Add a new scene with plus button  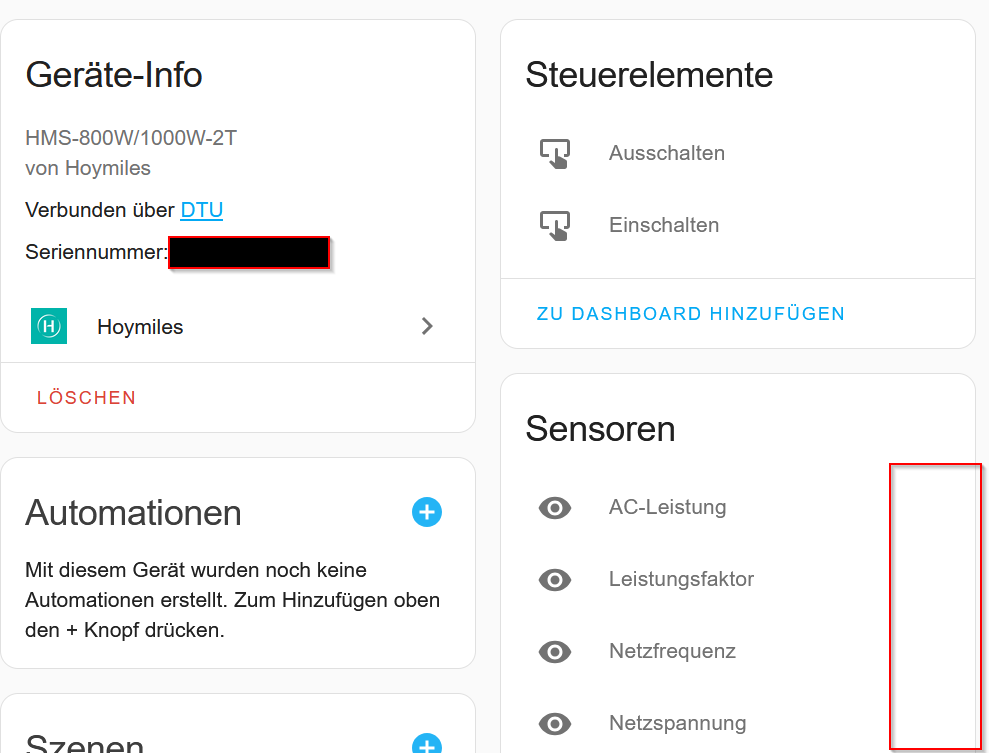click(x=427, y=744)
